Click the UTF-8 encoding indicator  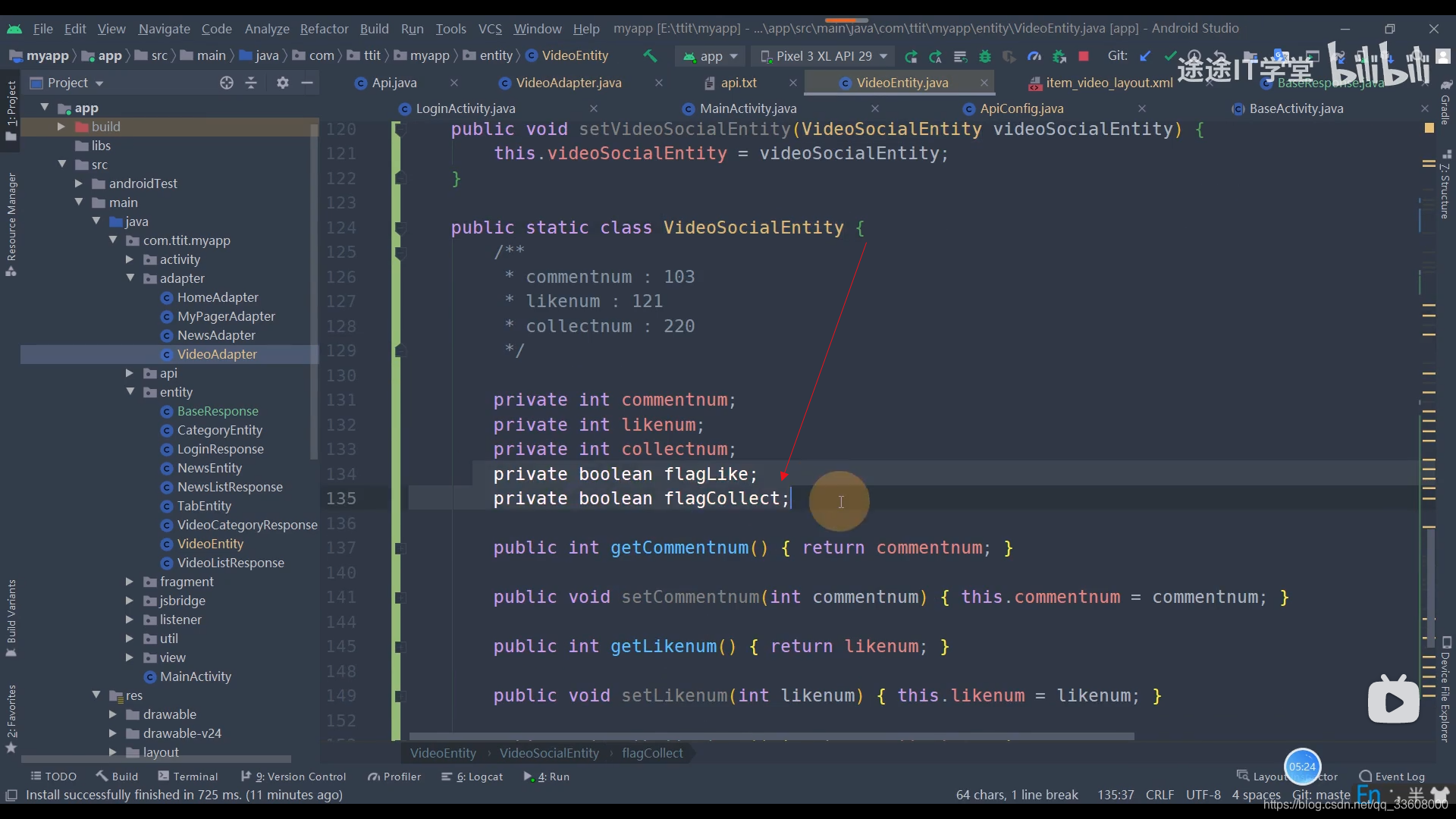coord(1203,795)
